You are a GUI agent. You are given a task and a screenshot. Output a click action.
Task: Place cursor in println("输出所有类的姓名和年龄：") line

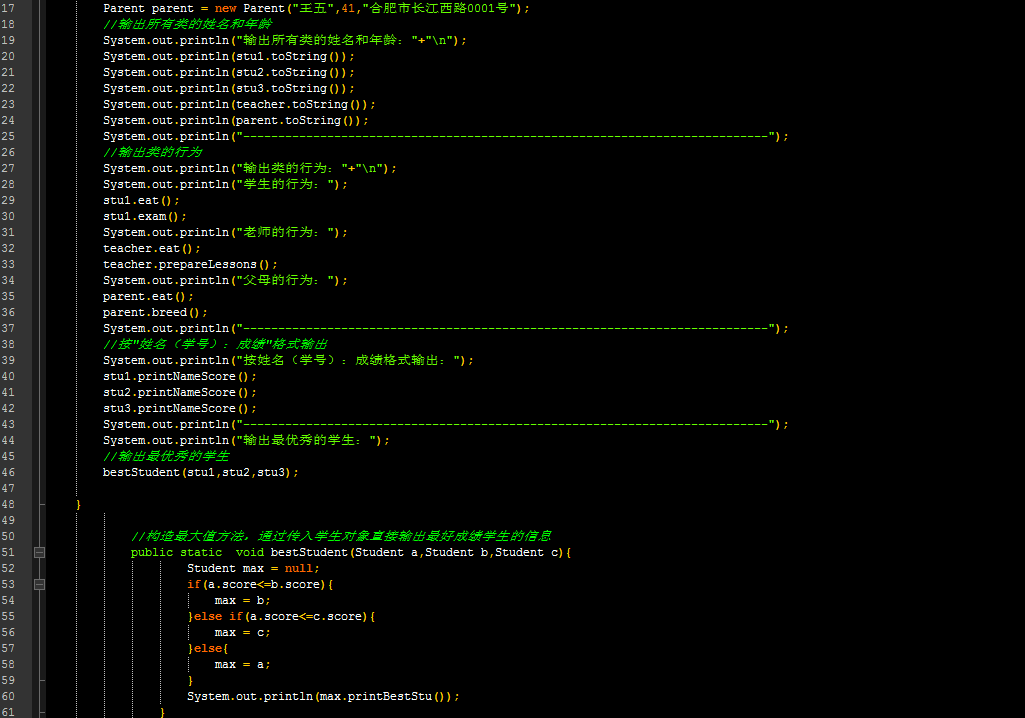click(285, 41)
